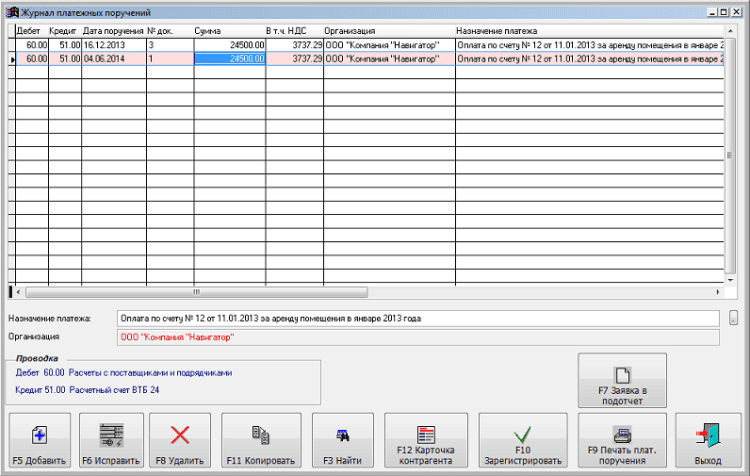Click F7 Заявка в подотчет

pos(622,380)
